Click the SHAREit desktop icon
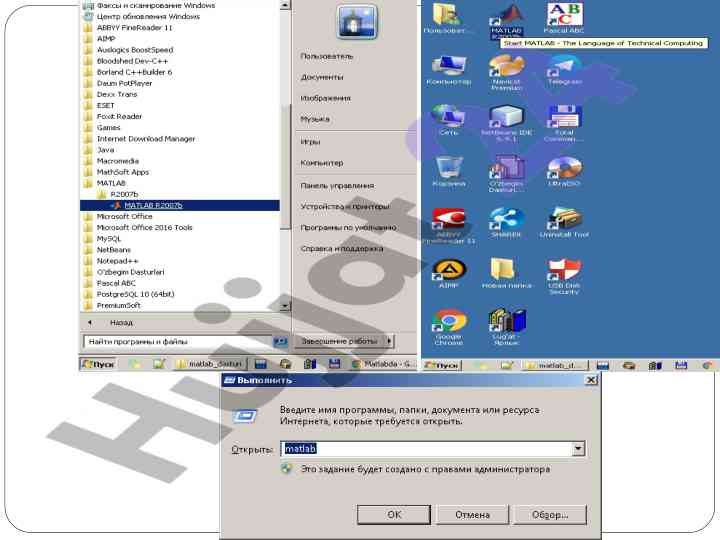720x540 pixels. 506,221
